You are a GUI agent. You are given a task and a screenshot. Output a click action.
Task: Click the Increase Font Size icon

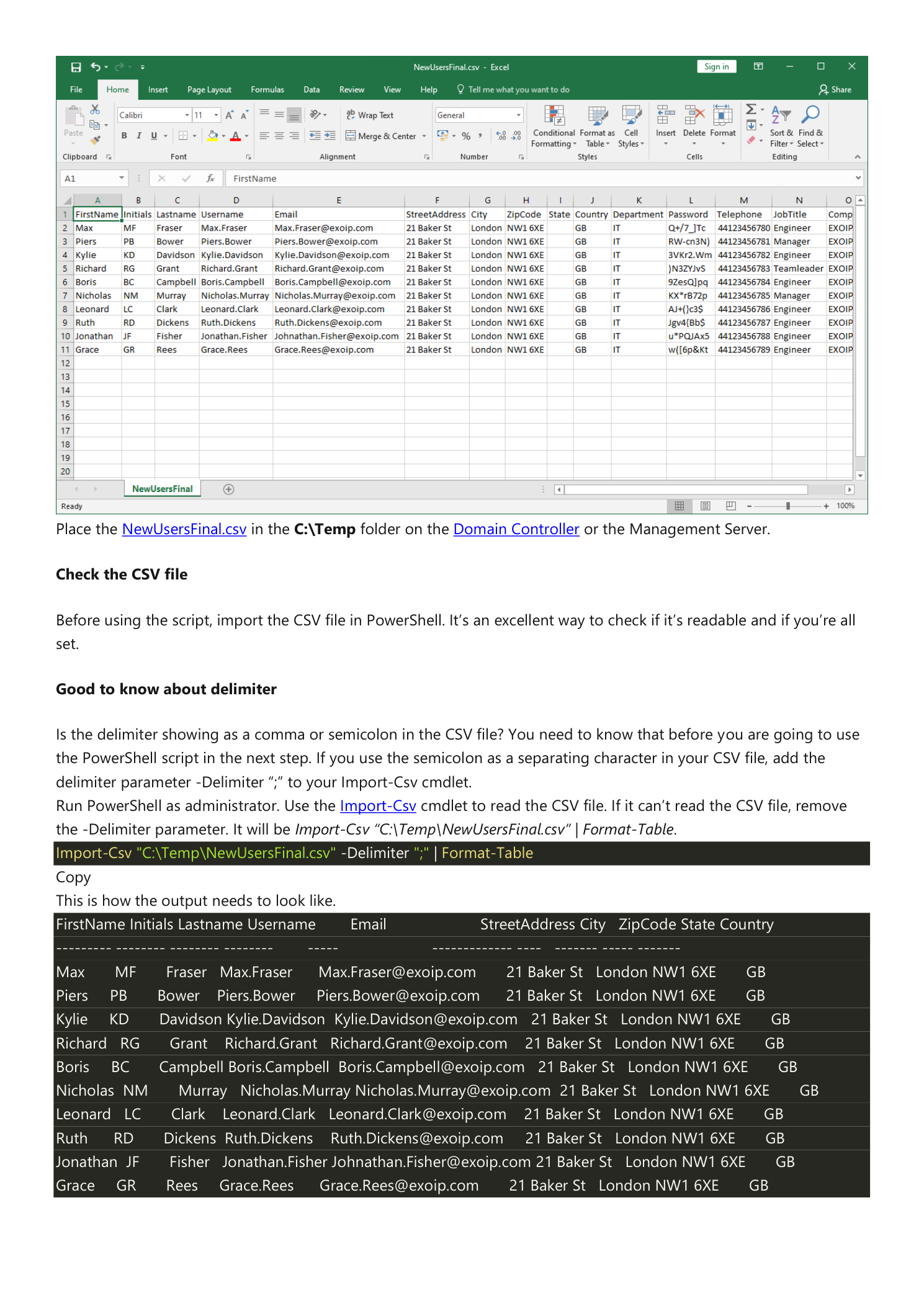(x=229, y=115)
